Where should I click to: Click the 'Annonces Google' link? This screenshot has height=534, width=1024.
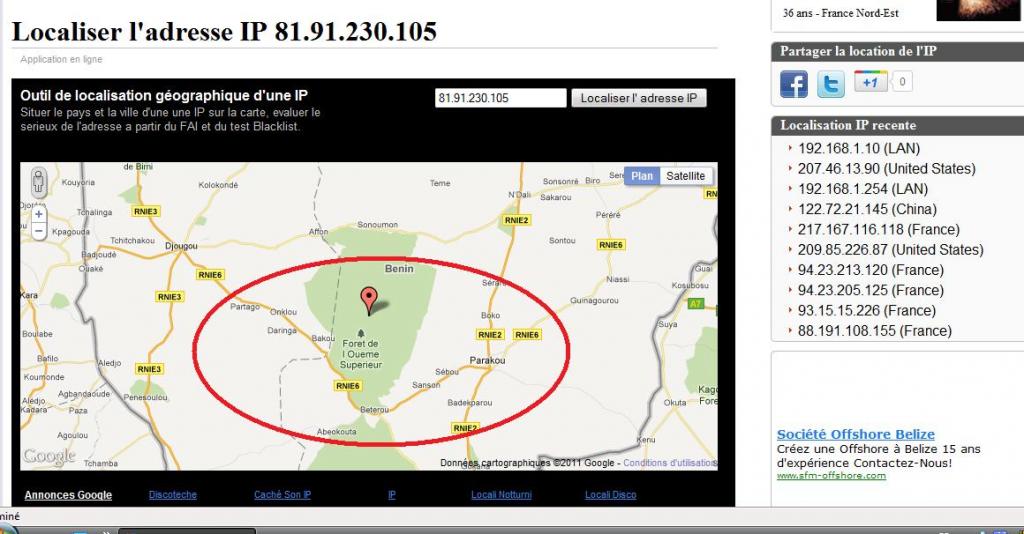[x=68, y=495]
